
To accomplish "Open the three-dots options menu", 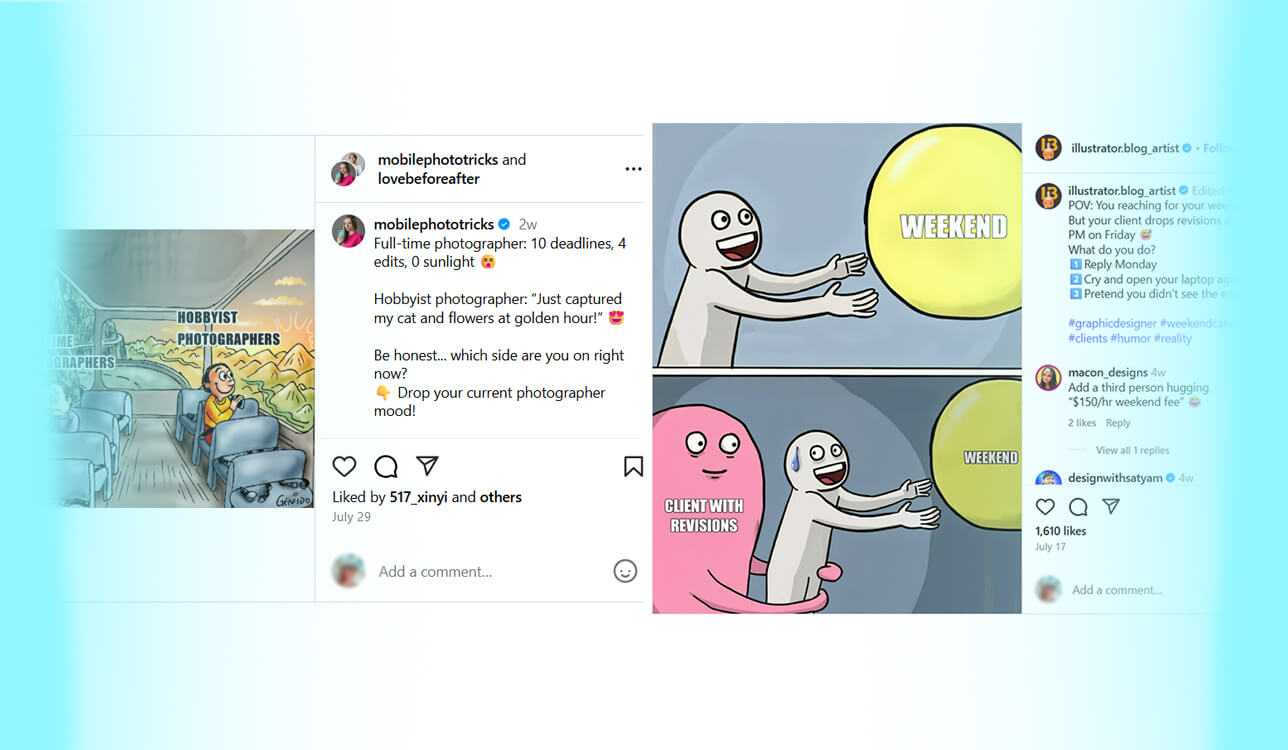I will click(633, 169).
